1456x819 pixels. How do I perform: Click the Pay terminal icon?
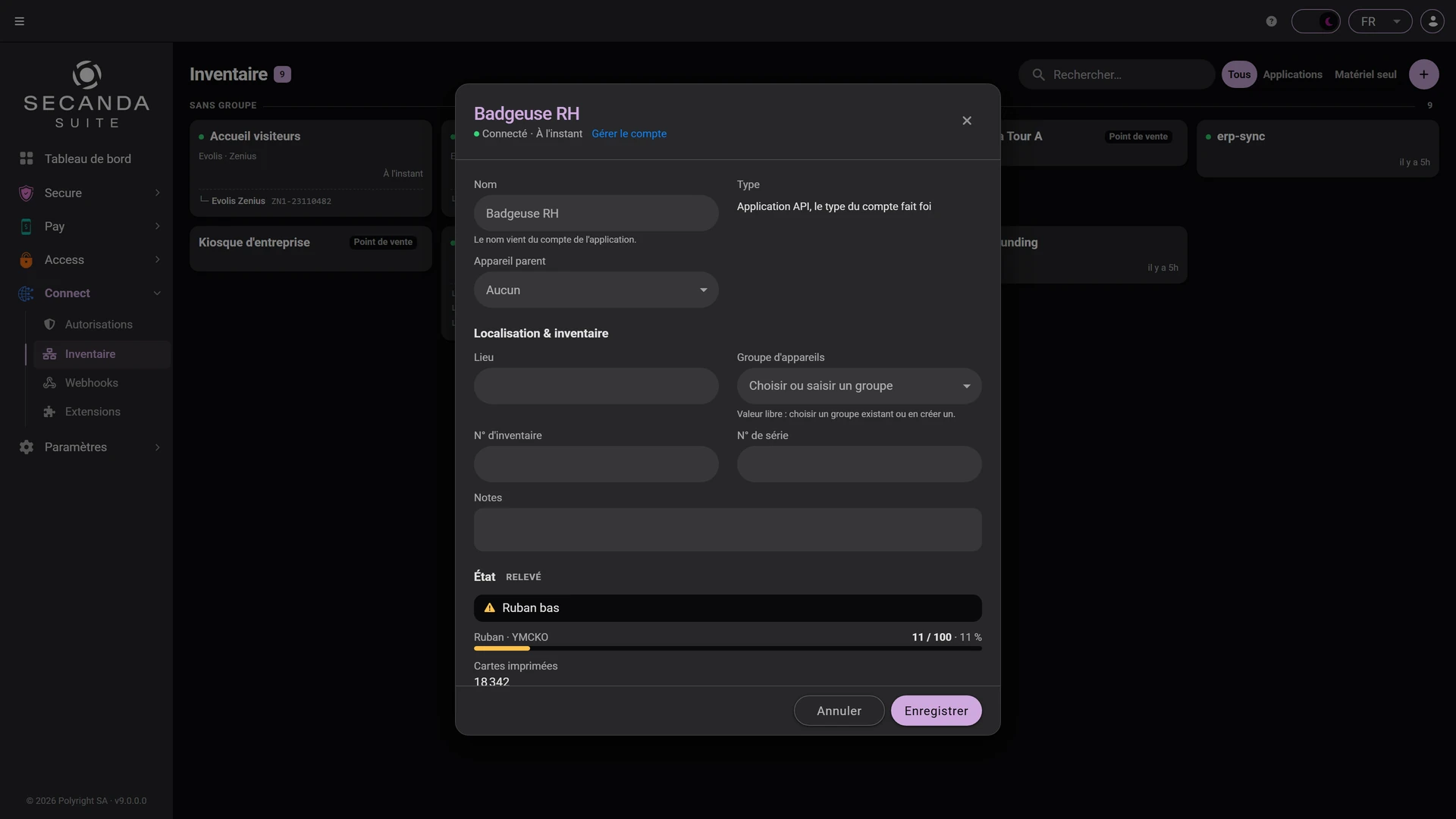[x=27, y=226]
